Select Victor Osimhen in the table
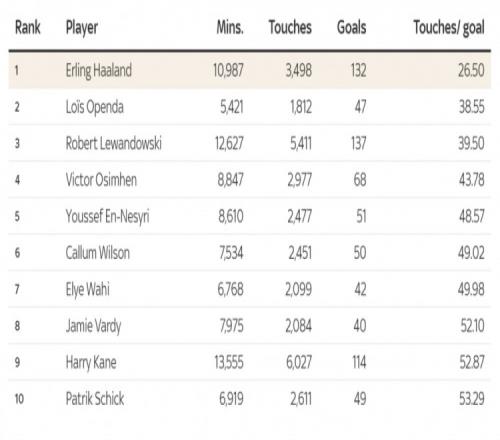This screenshot has height=440, width=500. pyautogui.click(x=101, y=180)
